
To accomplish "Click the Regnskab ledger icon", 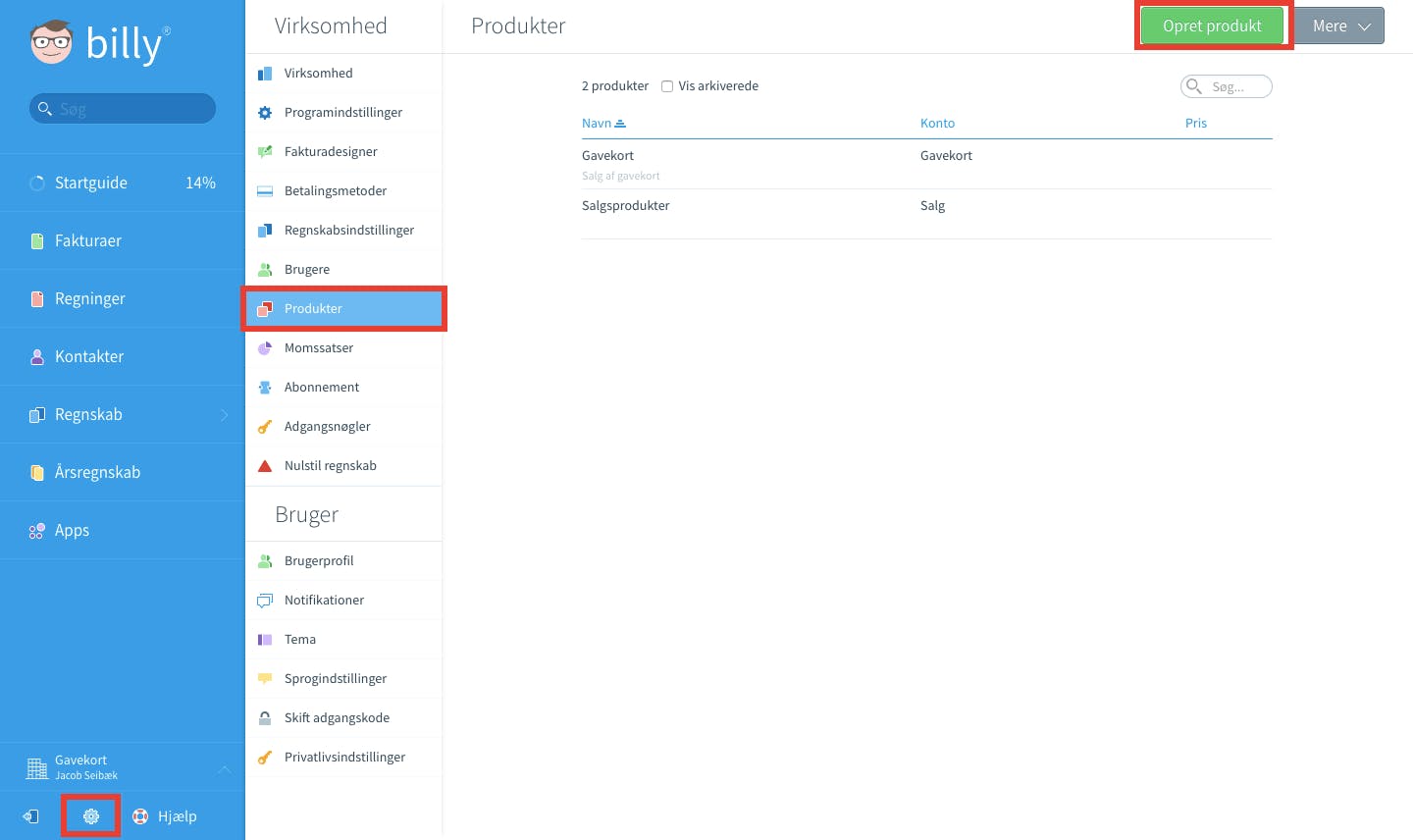I will tap(37, 414).
